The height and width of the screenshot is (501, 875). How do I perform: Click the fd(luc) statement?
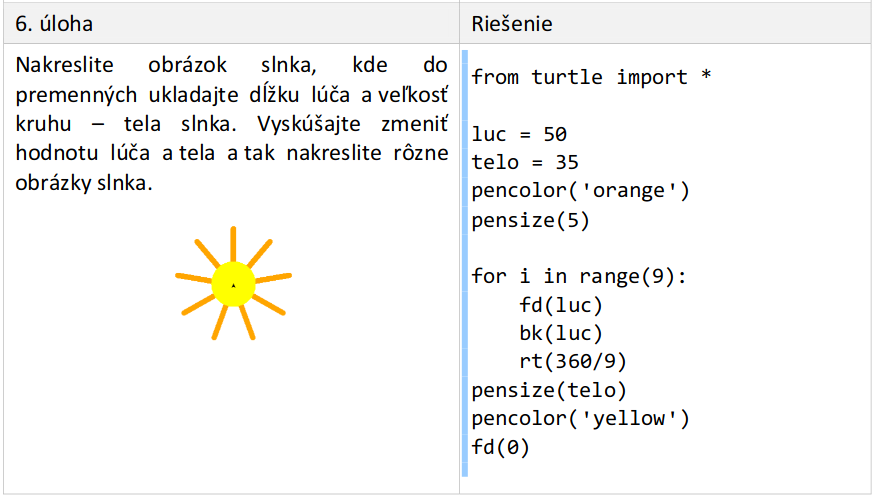tap(561, 304)
